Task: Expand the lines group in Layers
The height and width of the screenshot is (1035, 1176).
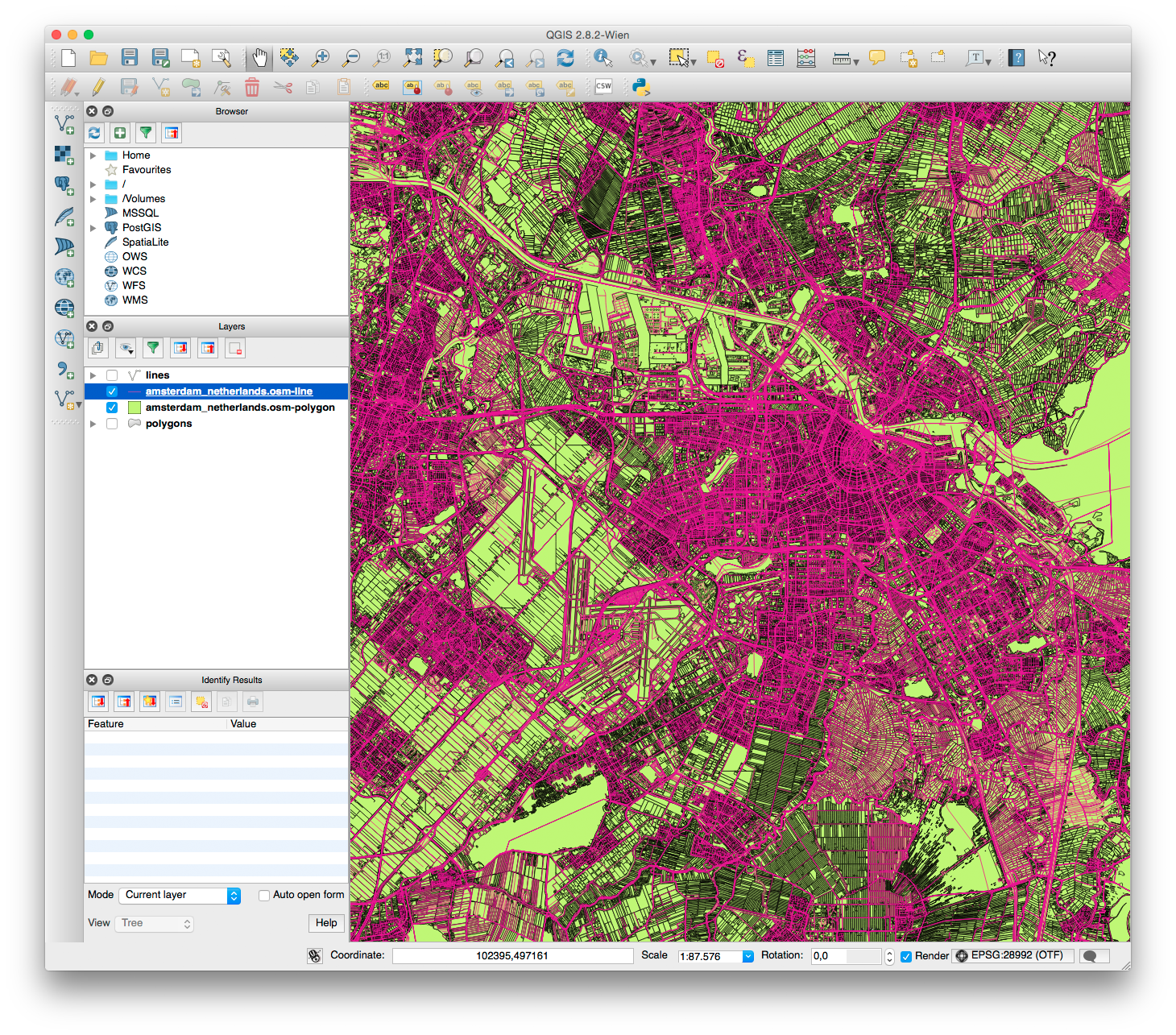Action: click(x=93, y=375)
